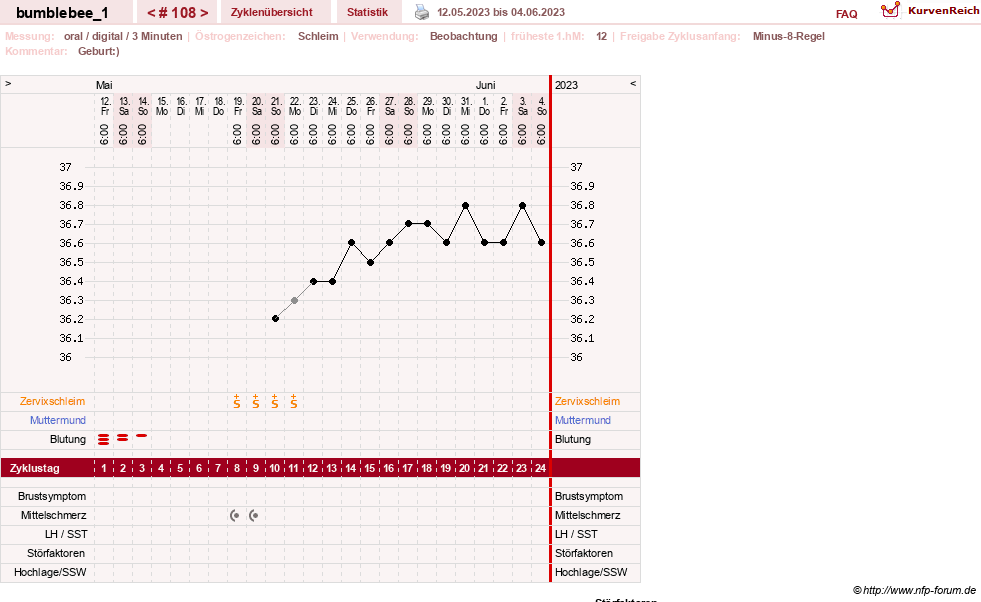Click the right Hochlage/SSW label
Image resolution: width=981 pixels, height=602 pixels.
pos(591,572)
